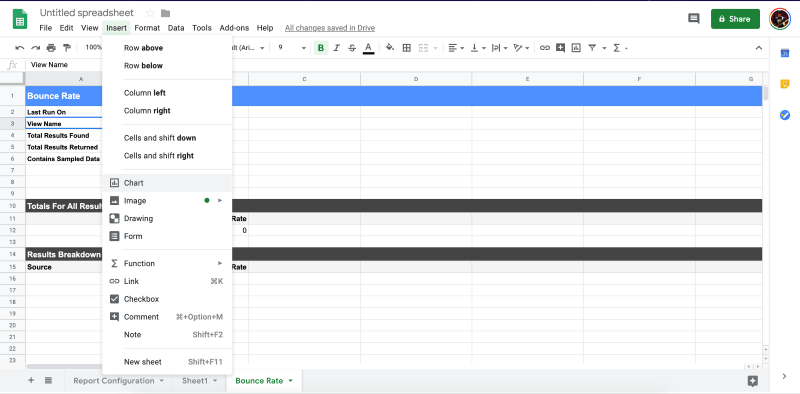Open the File menu
Image resolution: width=800 pixels, height=394 pixels.
tap(45, 28)
